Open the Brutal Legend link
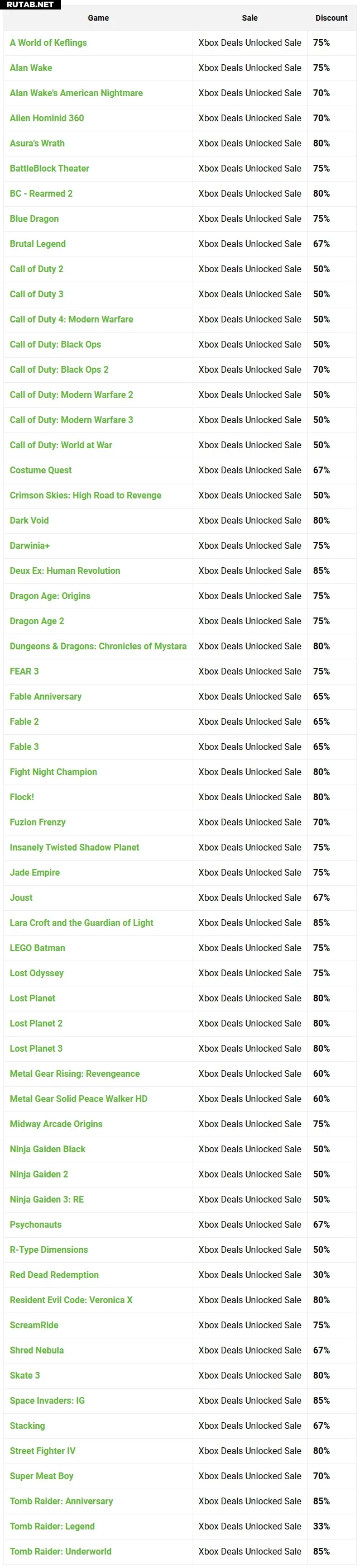Viewport: 364px width, 1568px height. pos(37,244)
